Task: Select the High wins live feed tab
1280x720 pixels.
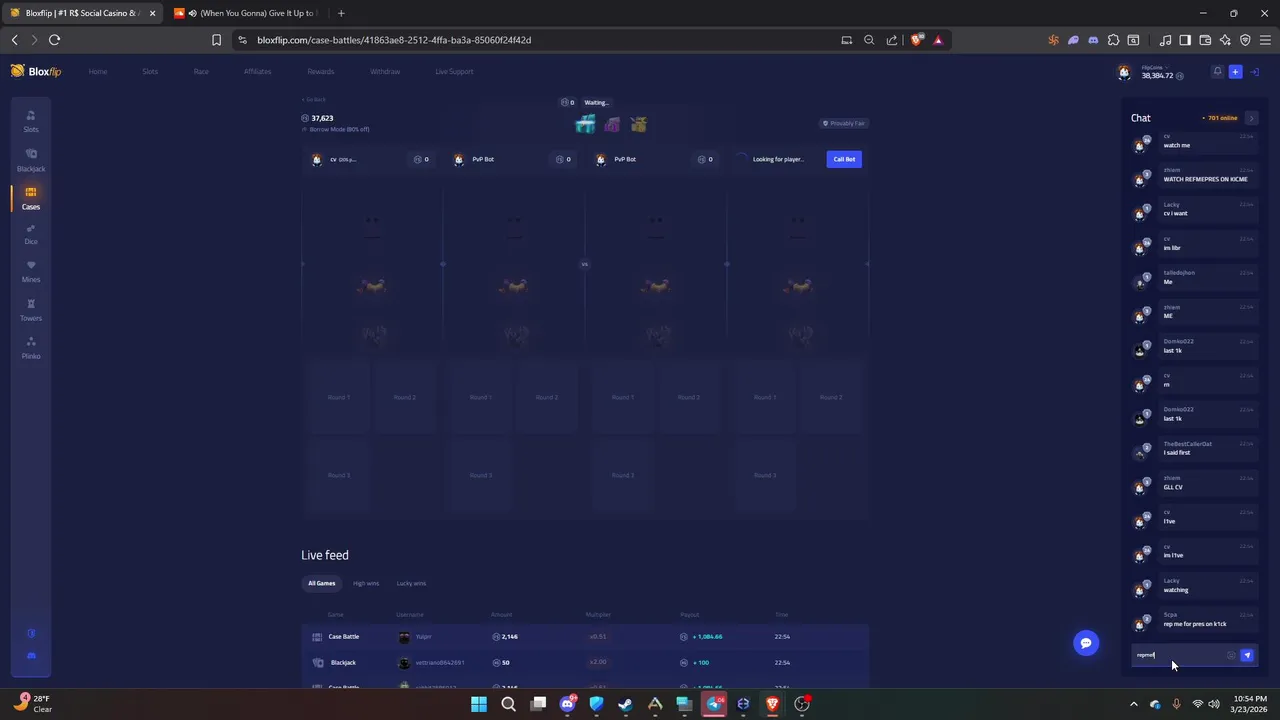Action: tap(366, 583)
